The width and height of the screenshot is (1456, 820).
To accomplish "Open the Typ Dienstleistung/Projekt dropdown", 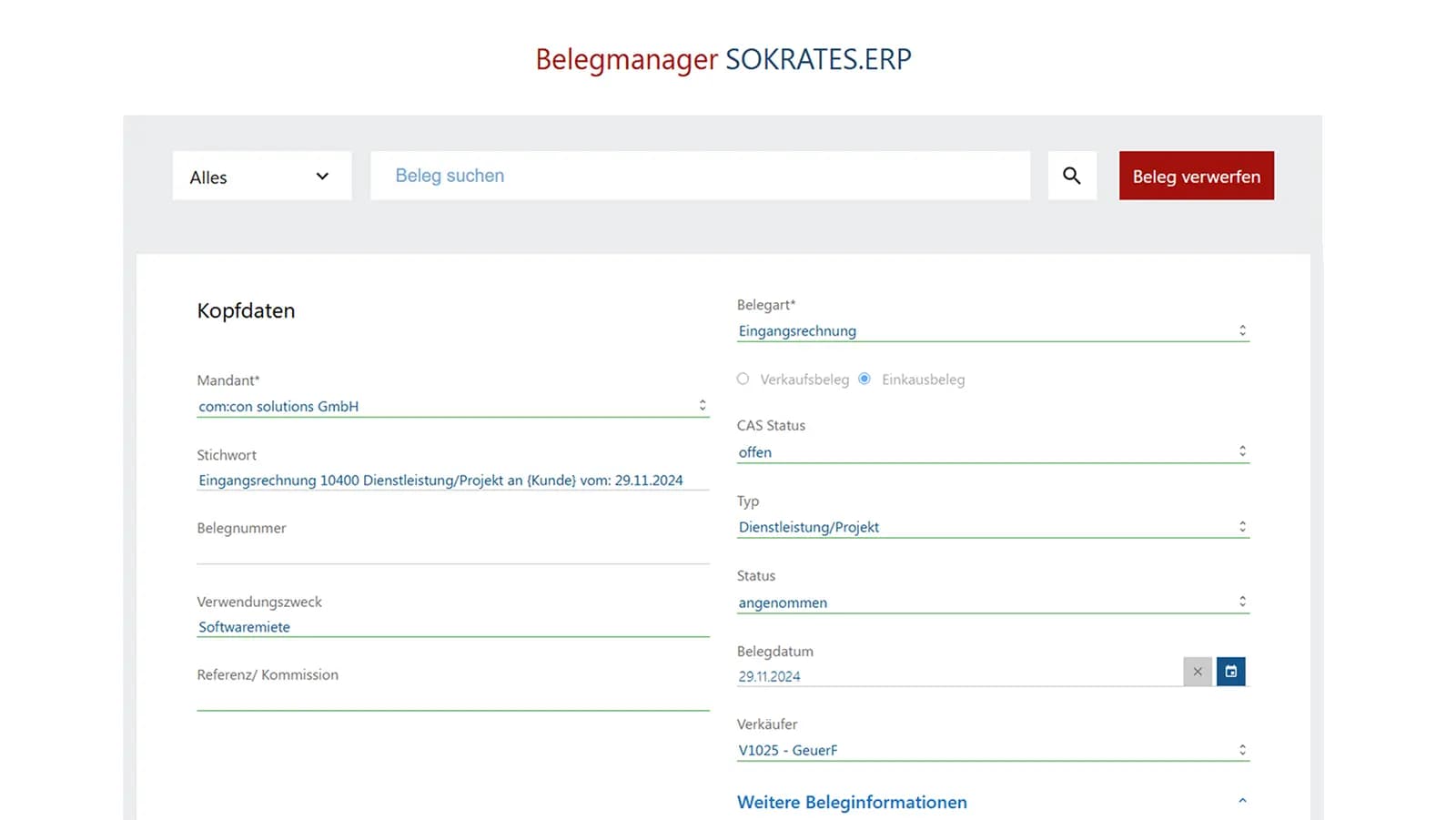I will (992, 527).
